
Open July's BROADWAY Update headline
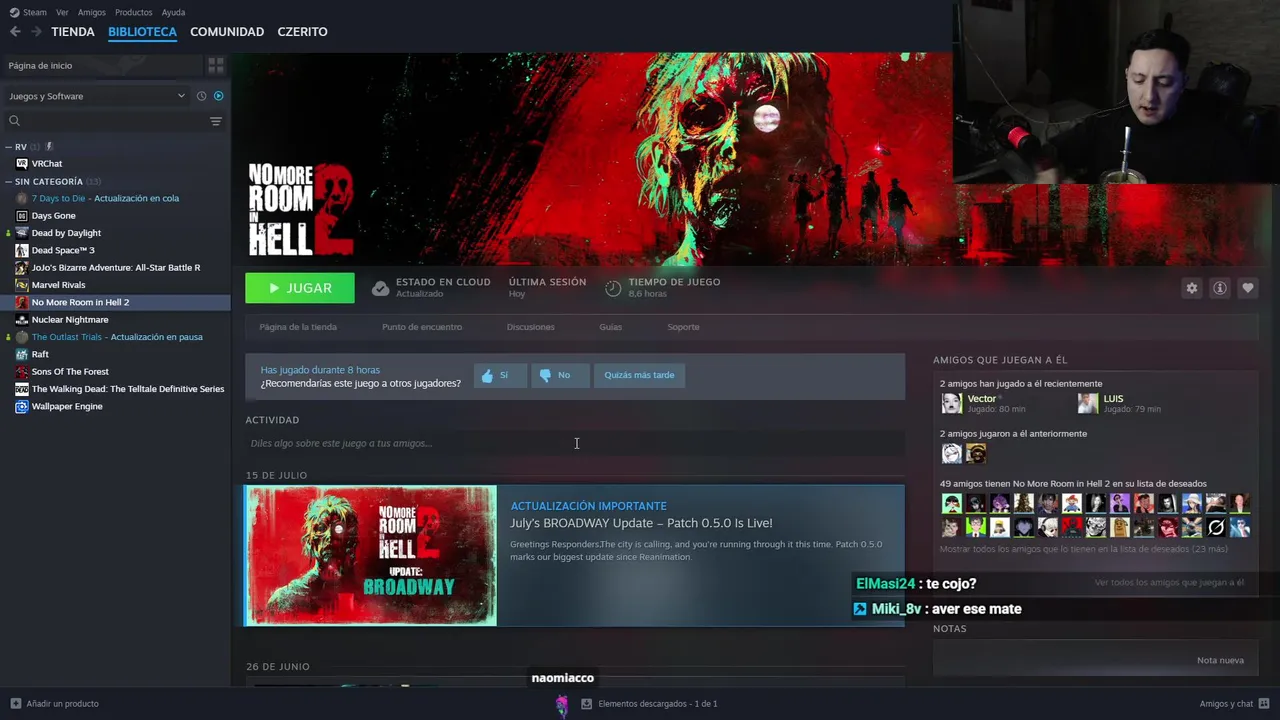641,523
